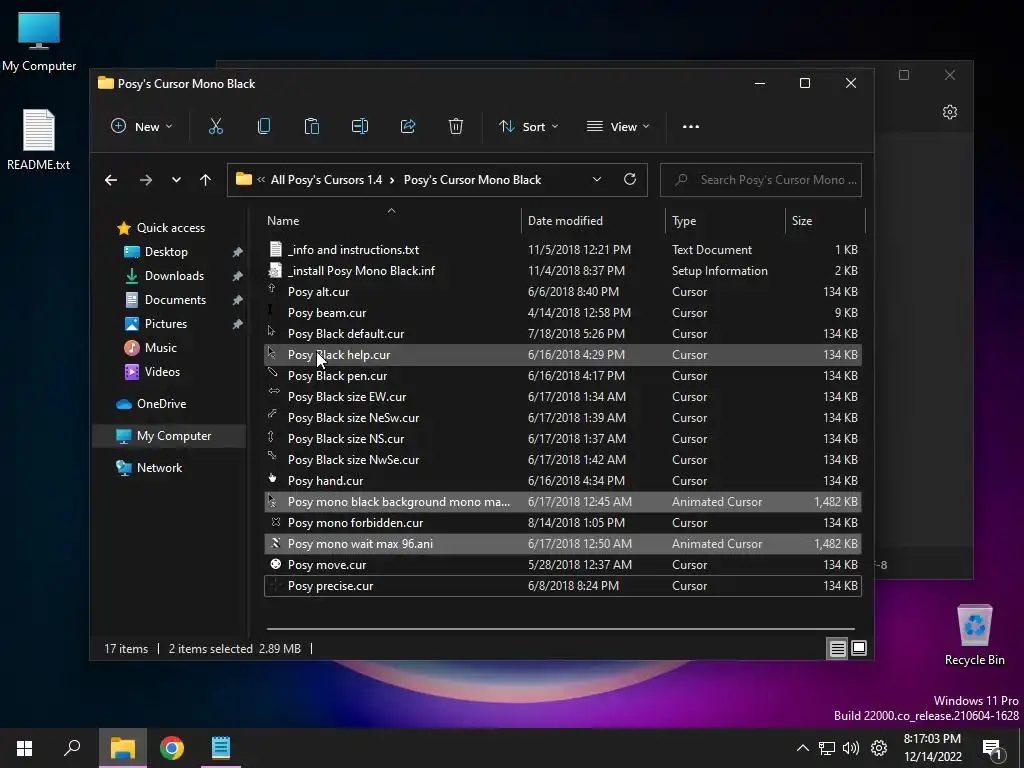Expand recent locations chevron

[176, 180]
